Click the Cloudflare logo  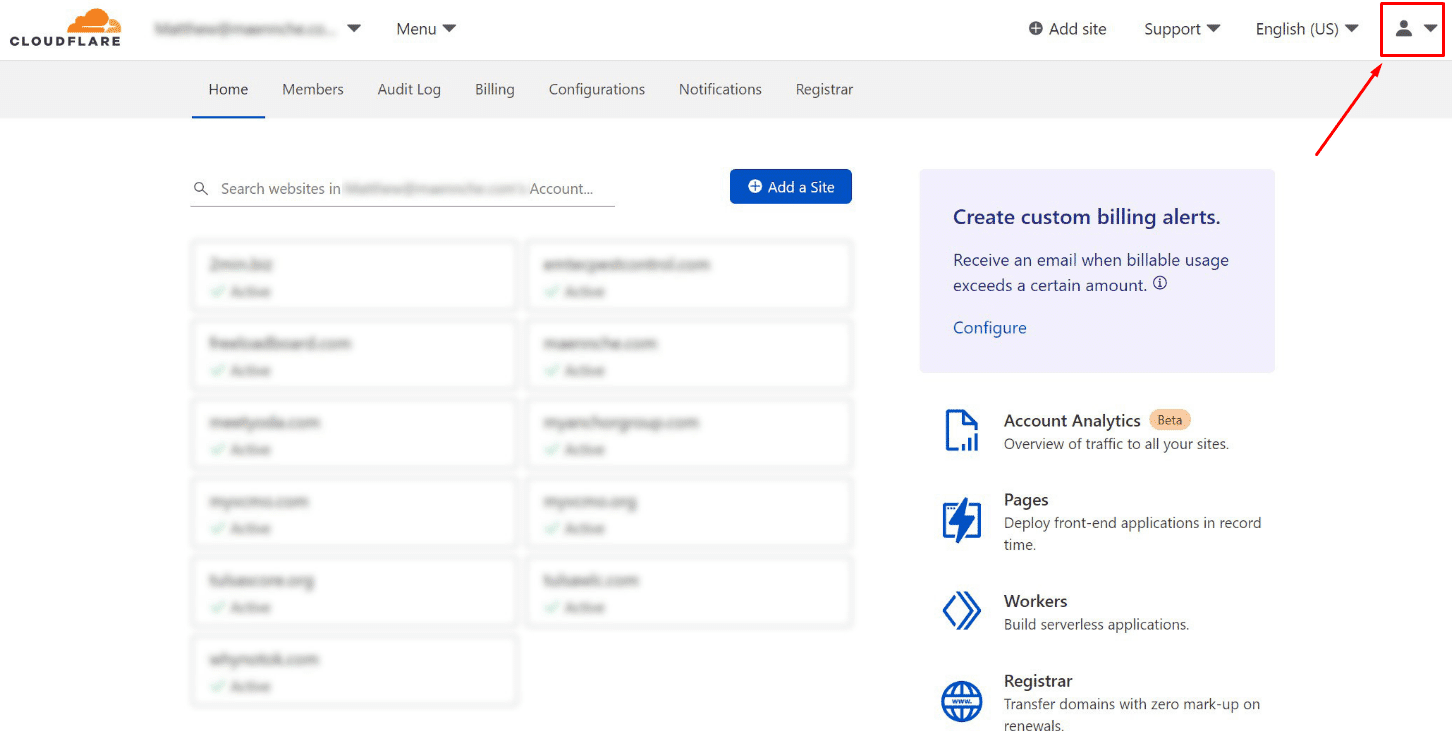click(65, 27)
